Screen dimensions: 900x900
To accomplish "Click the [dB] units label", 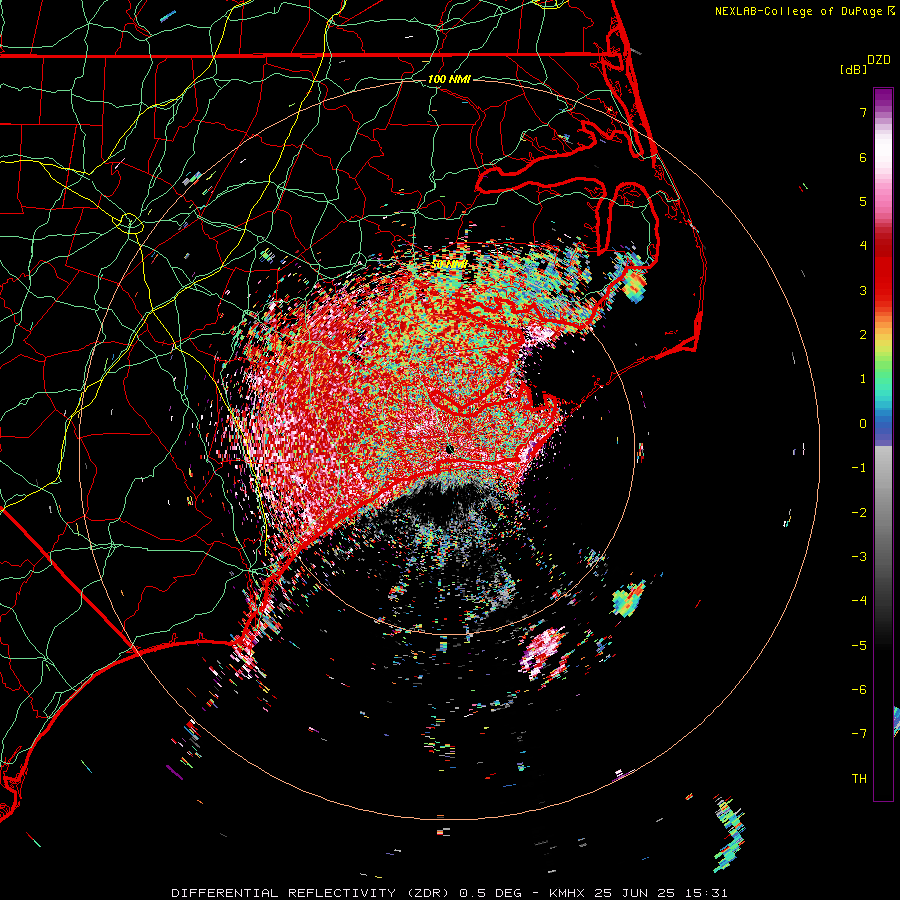I will coord(854,69).
